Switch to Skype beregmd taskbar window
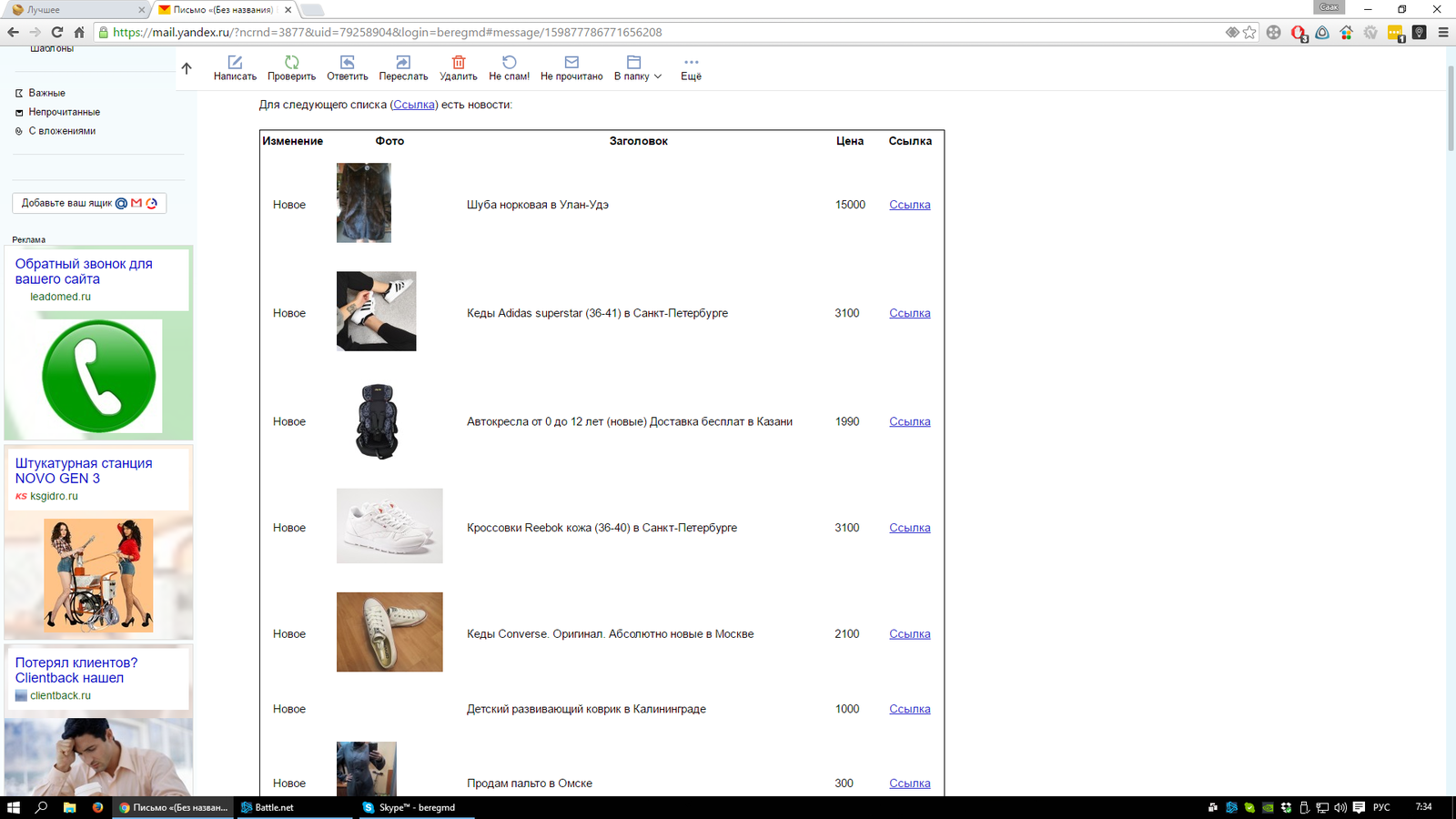 coord(415,807)
